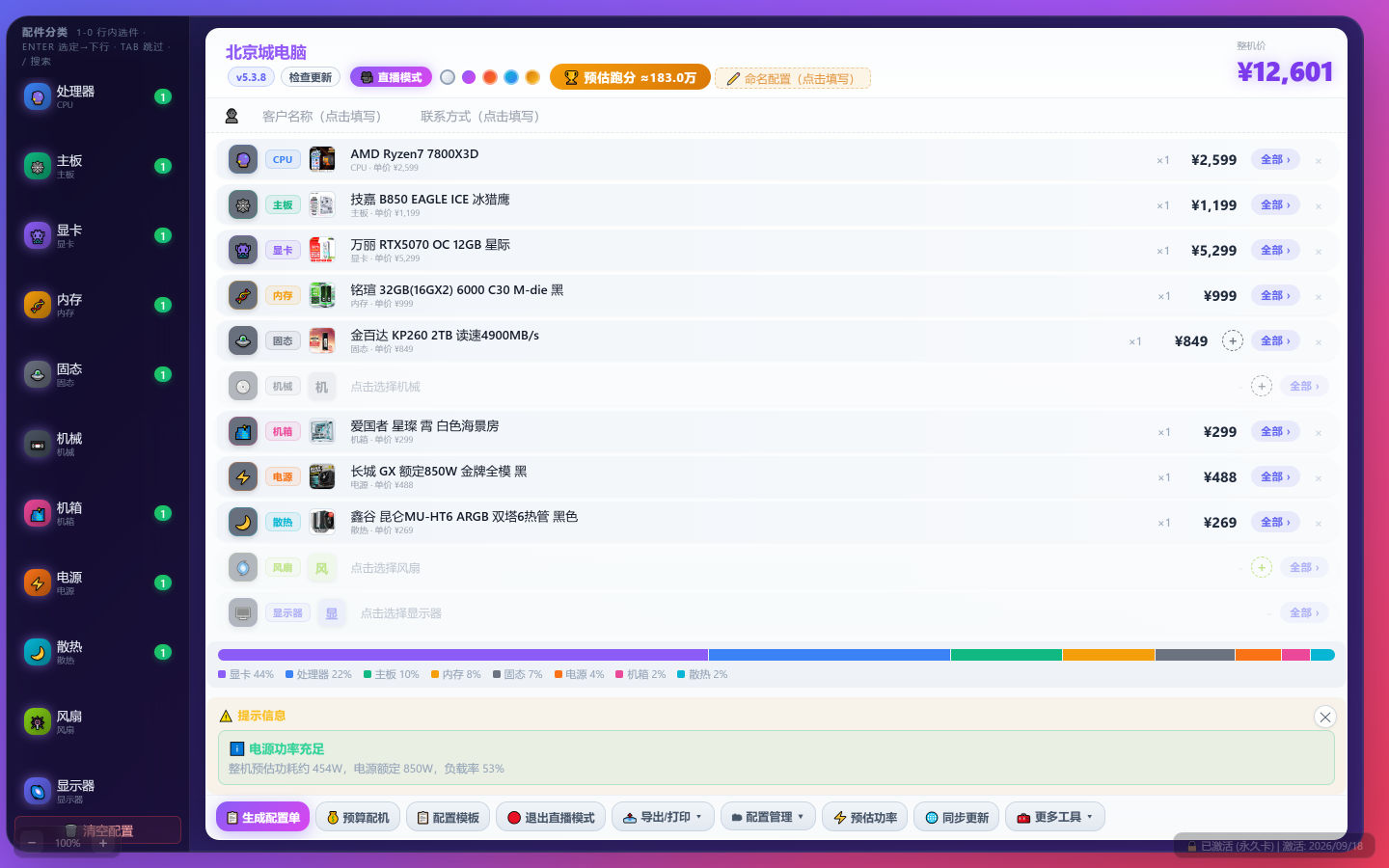This screenshot has width=1389, height=868.
Task: Click 检查更新 button
Action: (x=311, y=77)
